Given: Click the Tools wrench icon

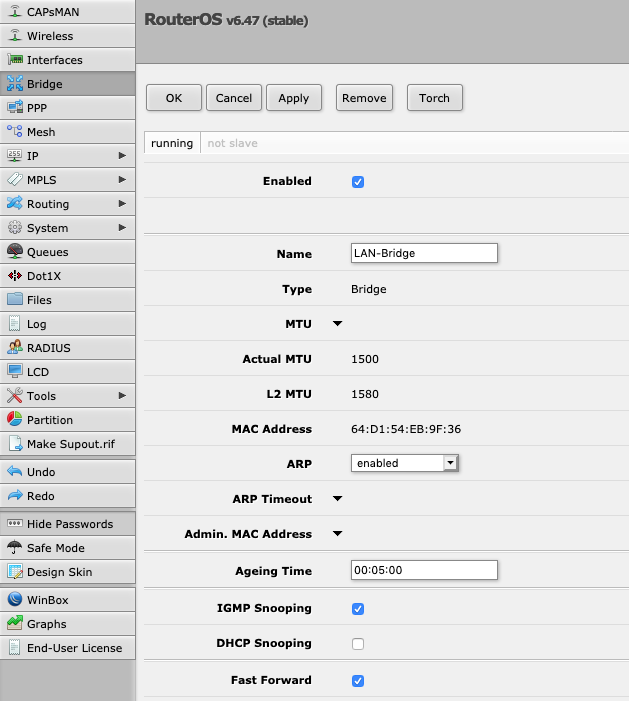Looking at the screenshot, I should (x=15, y=396).
